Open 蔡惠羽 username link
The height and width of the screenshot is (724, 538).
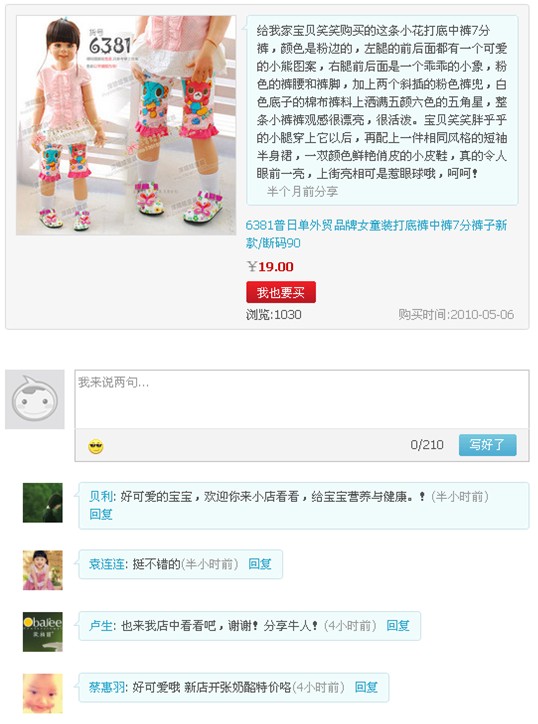[x=107, y=687]
